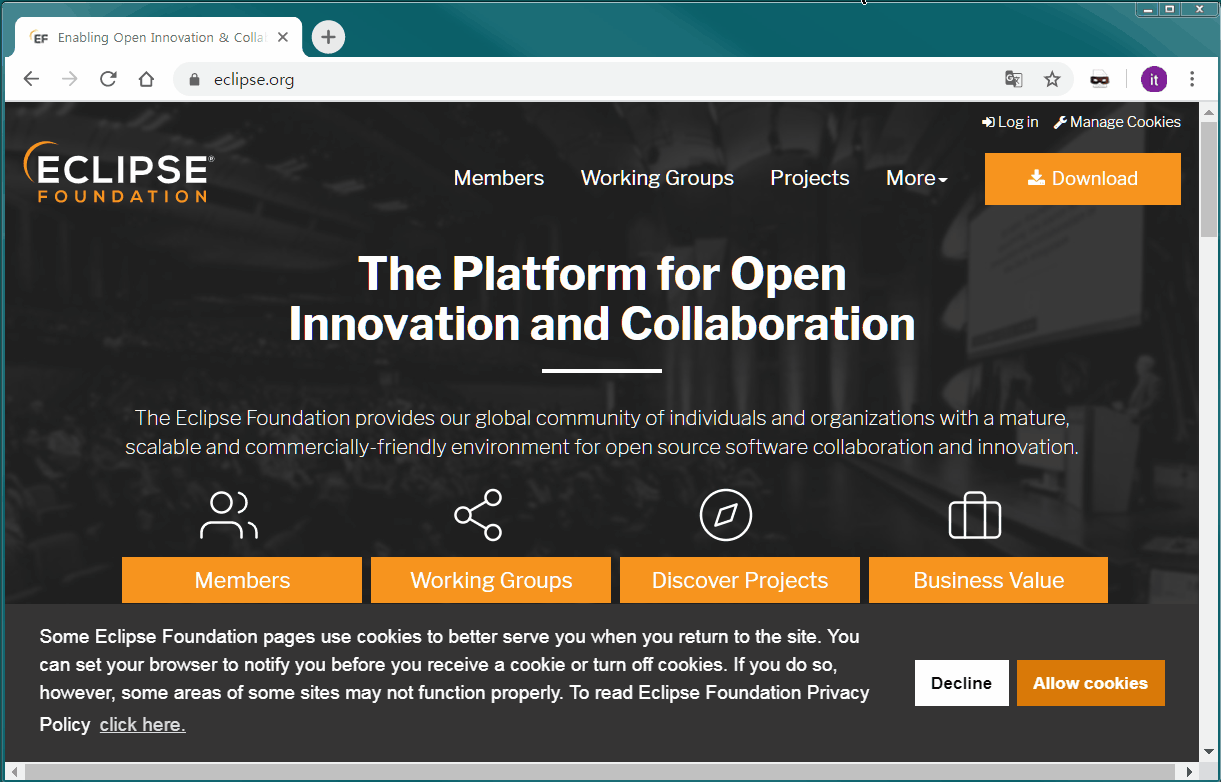This screenshot has width=1221, height=782.
Task: Click the orange Download button
Action: [1083, 179]
